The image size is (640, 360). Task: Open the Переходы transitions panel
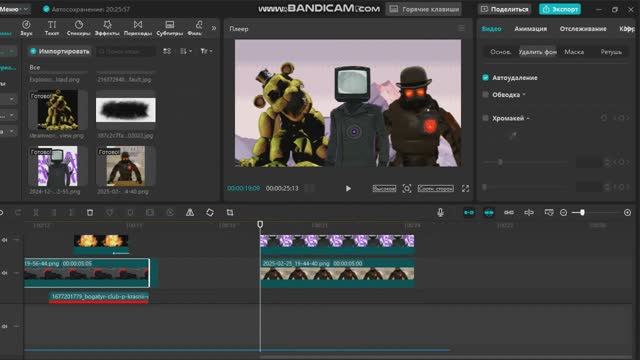point(138,28)
